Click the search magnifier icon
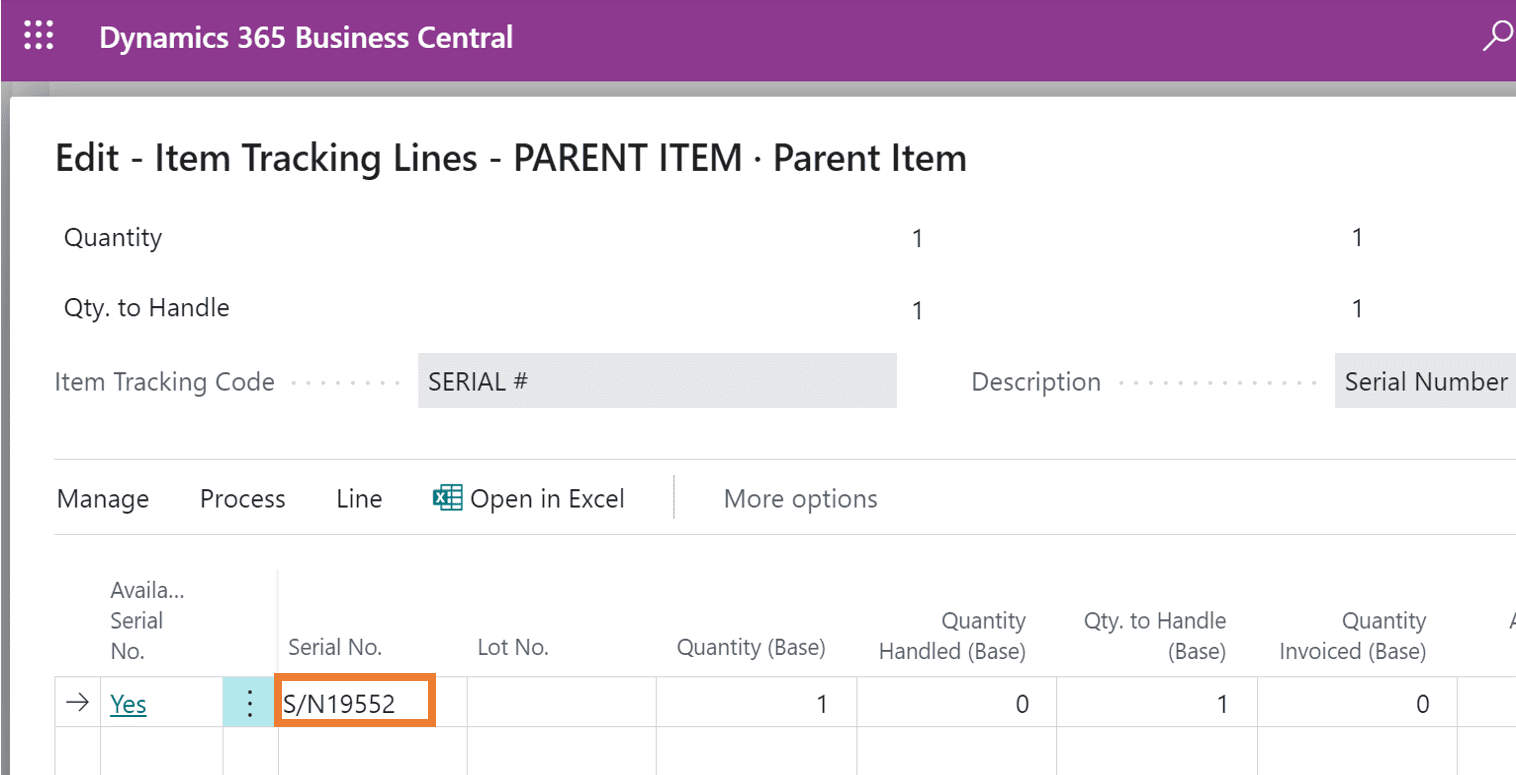The image size is (1516, 775). pyautogui.click(x=1496, y=37)
